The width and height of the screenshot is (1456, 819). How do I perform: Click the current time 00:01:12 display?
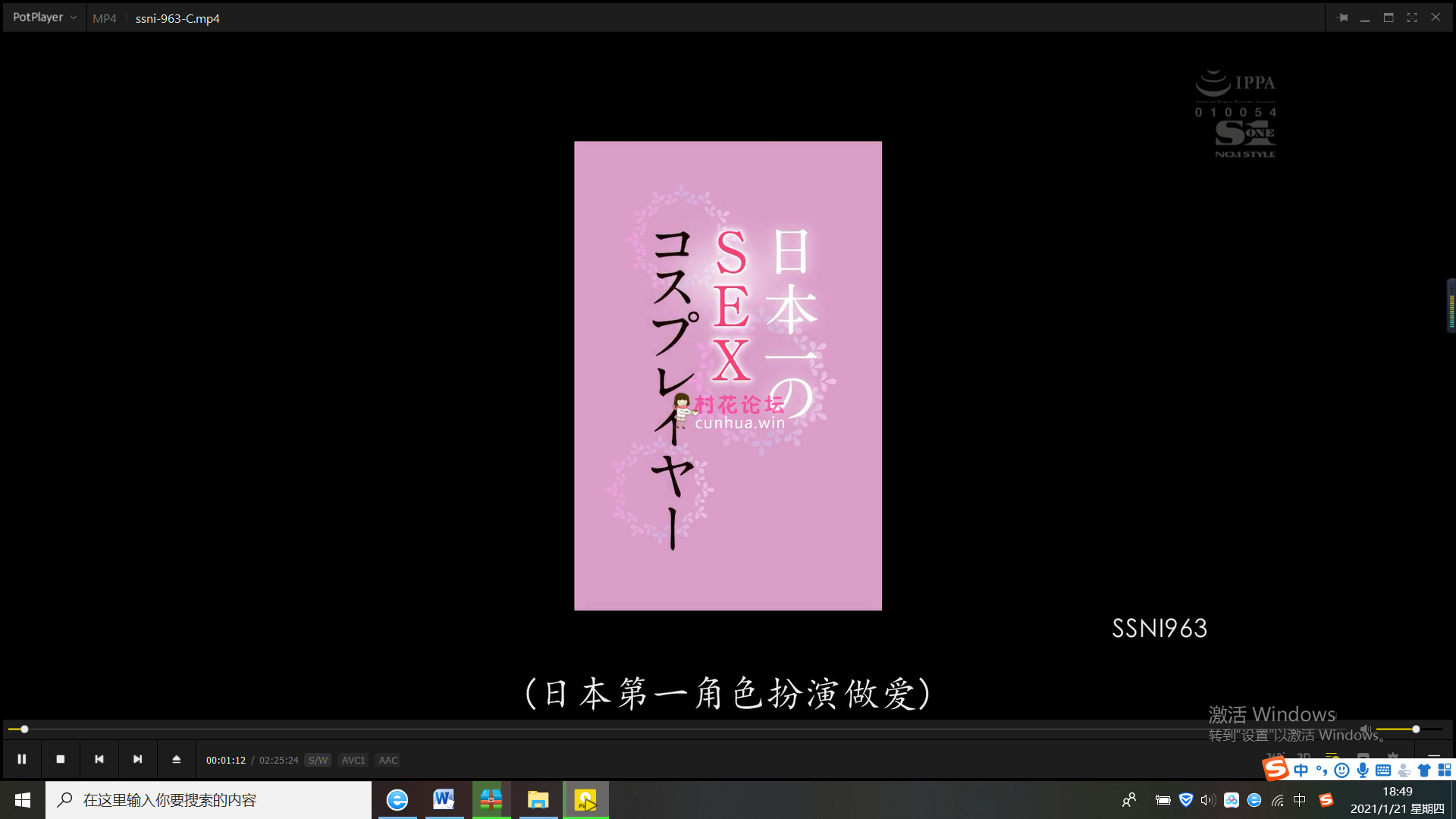click(x=226, y=760)
